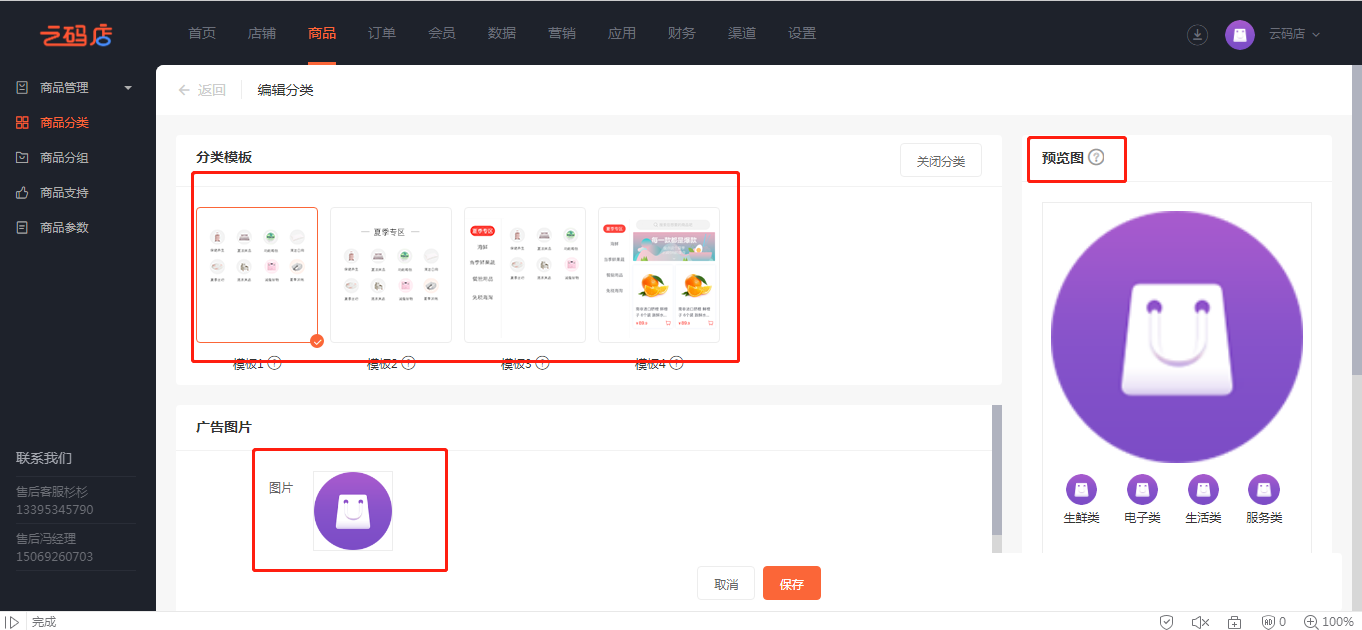The width and height of the screenshot is (1362, 630).
Task: Click the play icon in status bar
Action: tap(12, 622)
